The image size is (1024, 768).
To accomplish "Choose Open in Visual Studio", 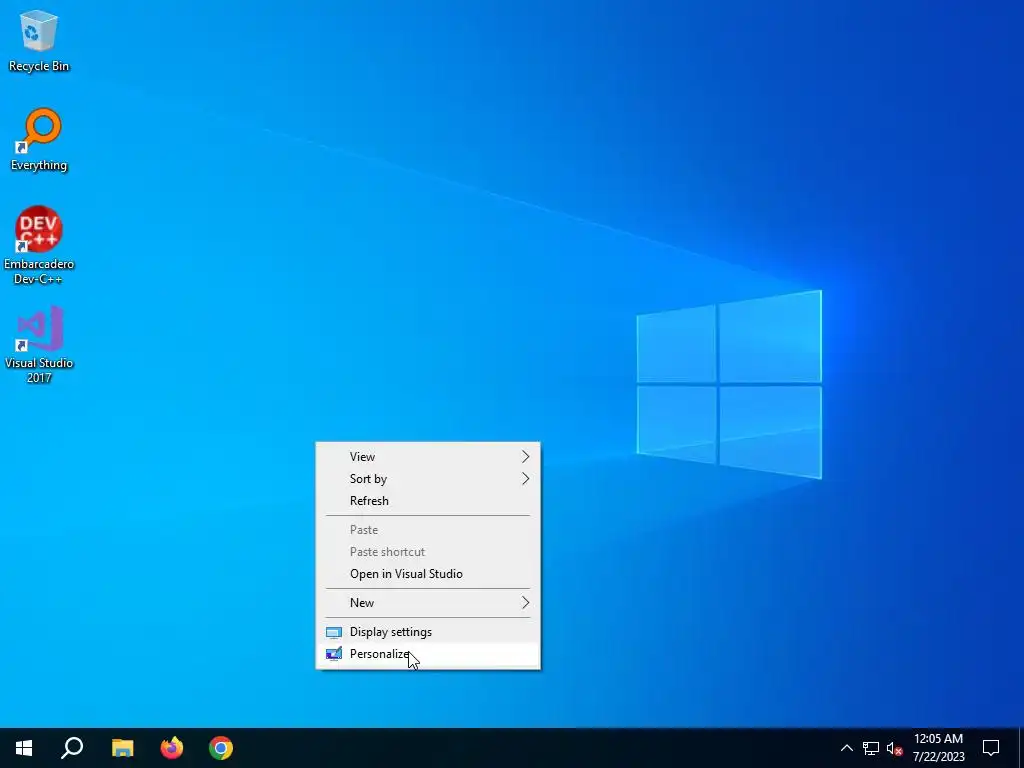I will 428,574.
